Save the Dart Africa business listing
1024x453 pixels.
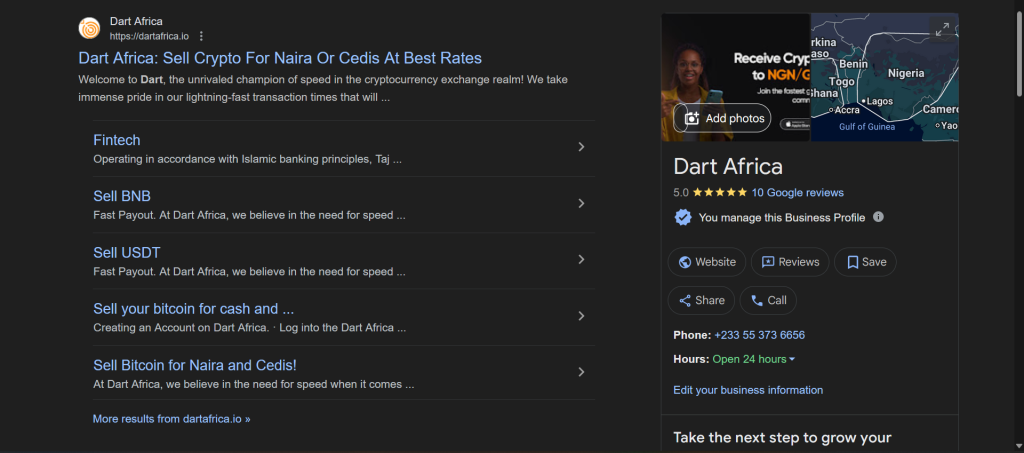pyautogui.click(x=865, y=262)
